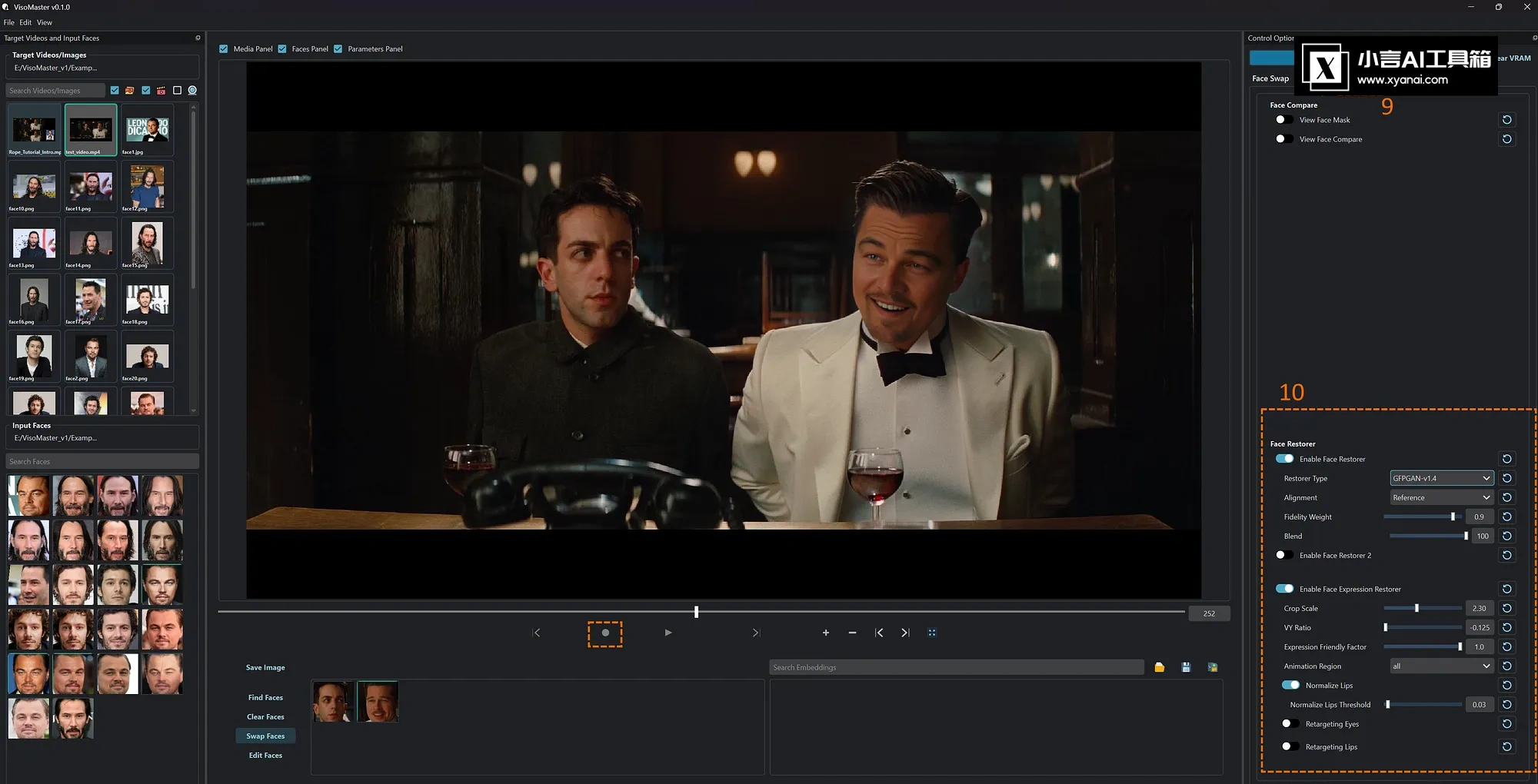Uncheck the Media Panel checkbox
The height and width of the screenshot is (784, 1538).
[x=224, y=48]
